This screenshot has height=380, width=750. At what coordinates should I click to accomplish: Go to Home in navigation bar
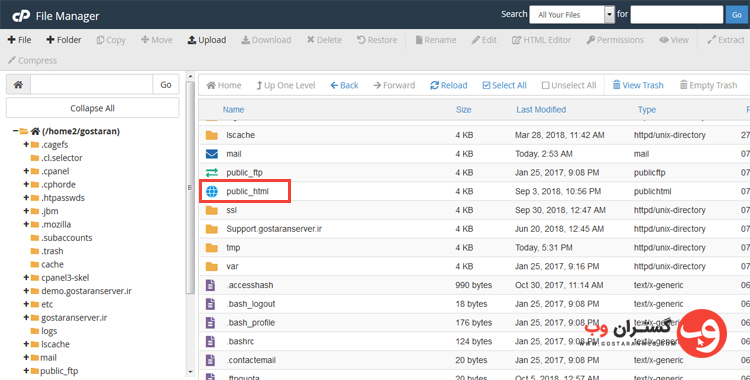click(224, 85)
